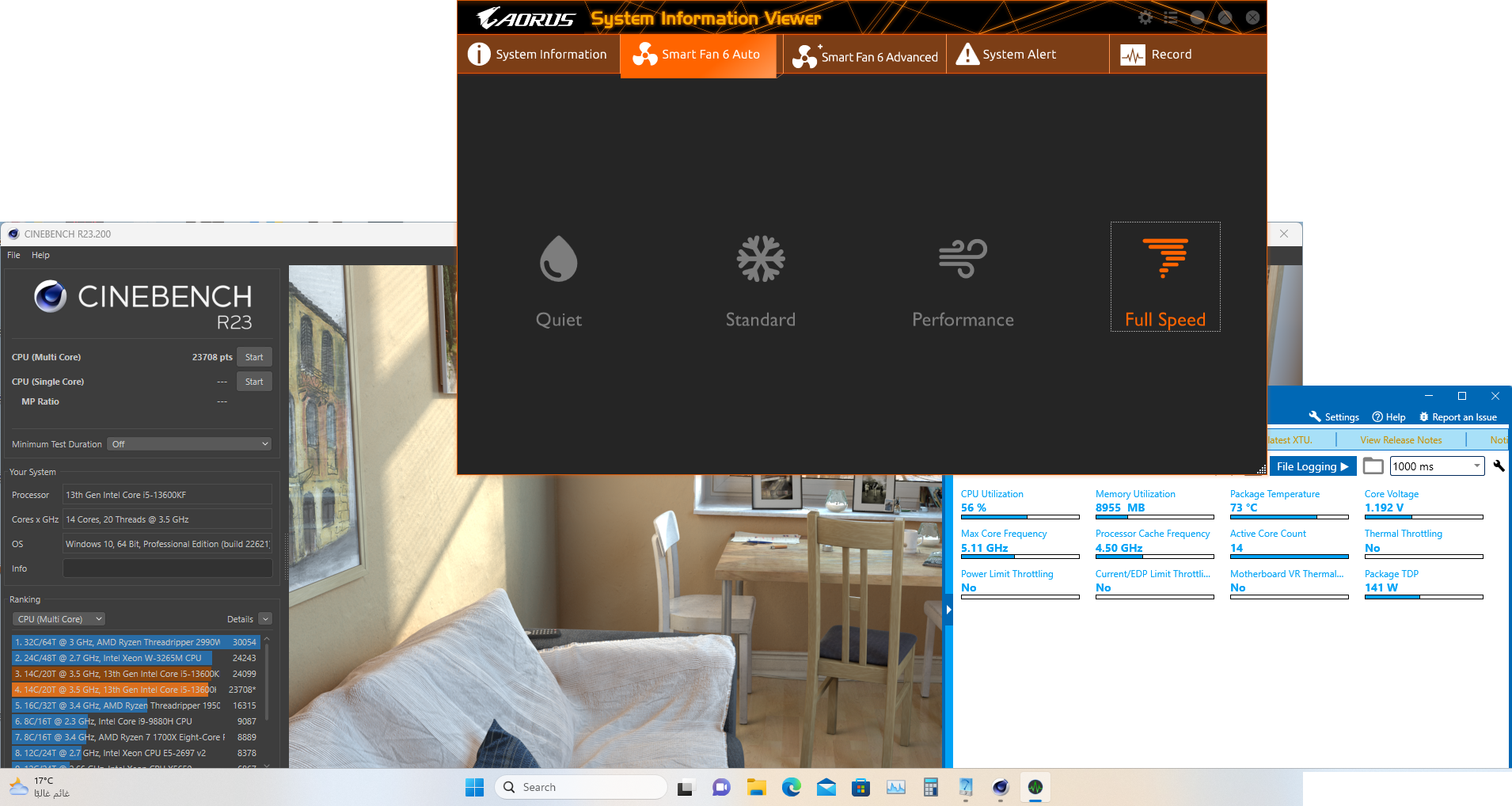Image resolution: width=1512 pixels, height=806 pixels.
Task: Open Microsoft Store from the taskbar
Action: click(x=860, y=787)
